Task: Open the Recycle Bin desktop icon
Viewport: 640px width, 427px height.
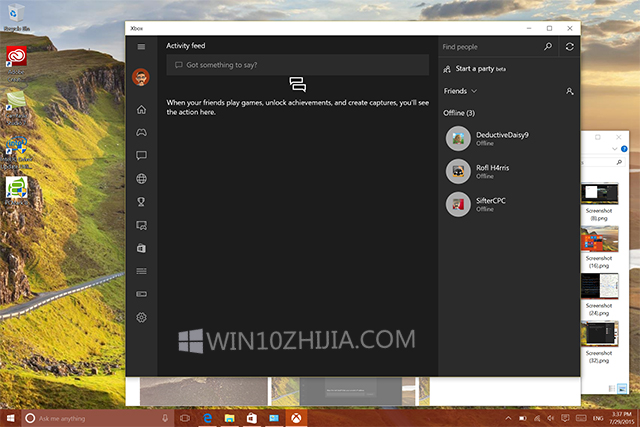Action: [16, 17]
